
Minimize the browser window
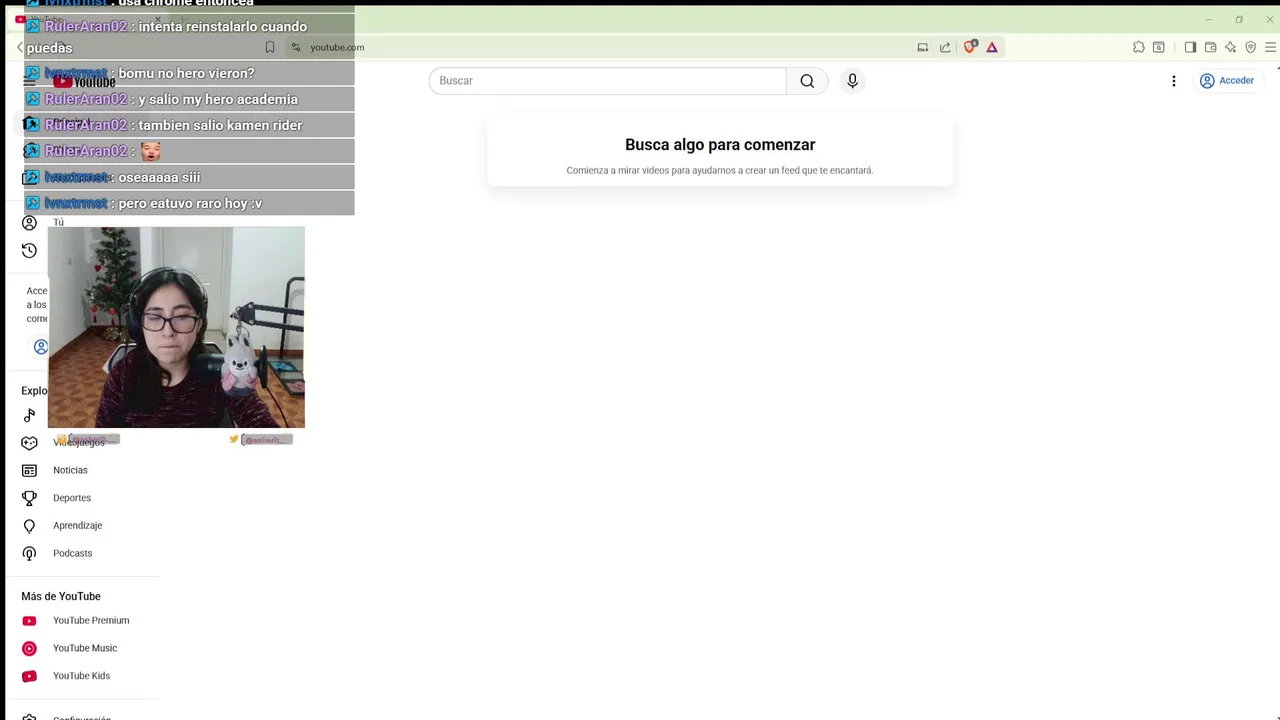click(1208, 19)
